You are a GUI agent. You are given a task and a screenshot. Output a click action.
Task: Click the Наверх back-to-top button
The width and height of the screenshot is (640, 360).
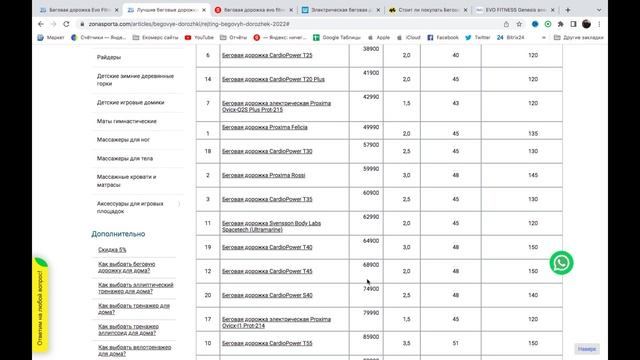point(587,349)
